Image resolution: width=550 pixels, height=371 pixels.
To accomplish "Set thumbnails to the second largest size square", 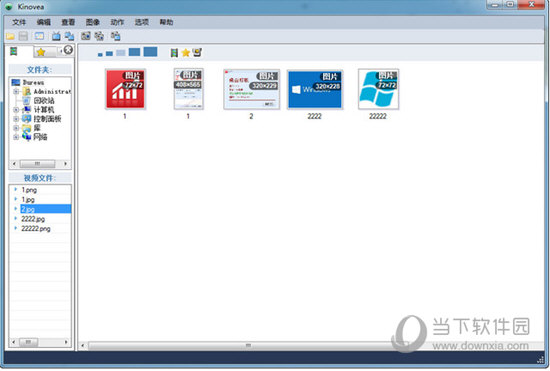I will 134,52.
